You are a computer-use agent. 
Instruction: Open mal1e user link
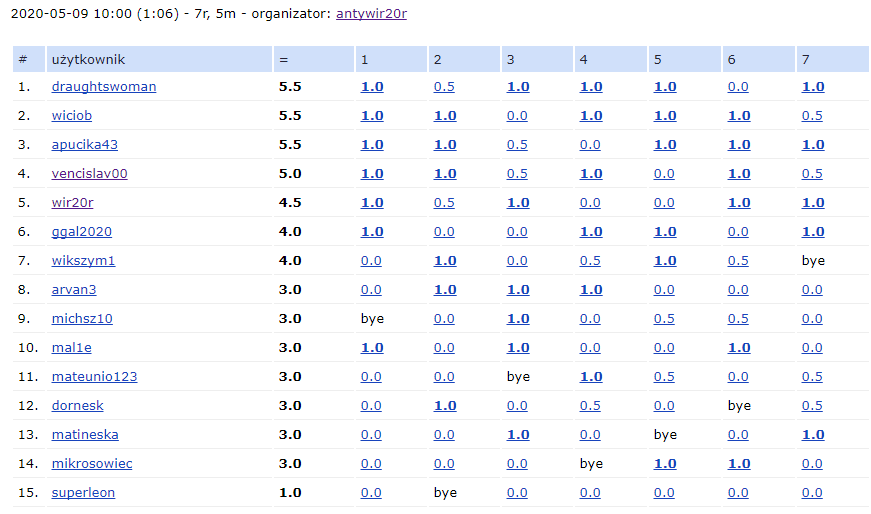72,348
